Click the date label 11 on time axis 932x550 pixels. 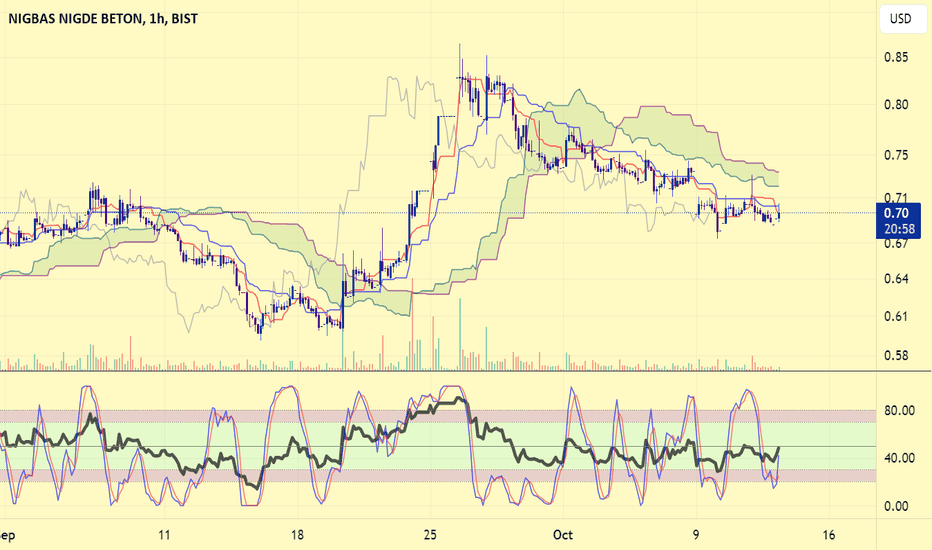pyautogui.click(x=164, y=535)
